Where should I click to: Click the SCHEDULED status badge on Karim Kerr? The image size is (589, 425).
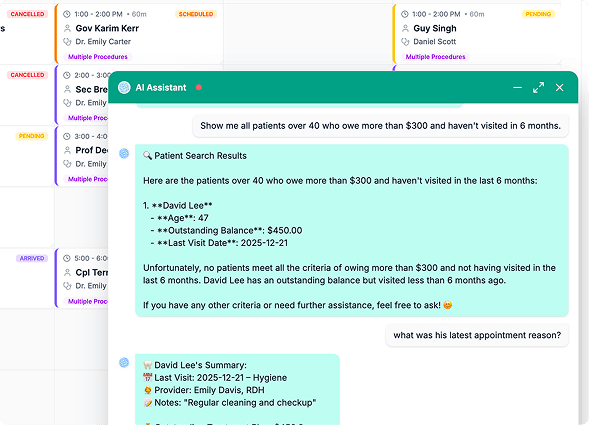(196, 14)
